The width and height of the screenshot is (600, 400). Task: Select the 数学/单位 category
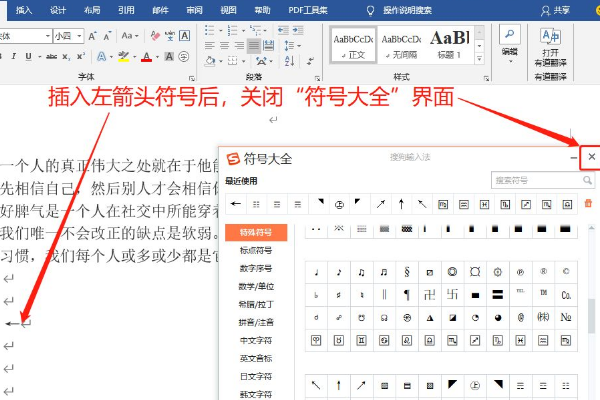[x=256, y=286]
